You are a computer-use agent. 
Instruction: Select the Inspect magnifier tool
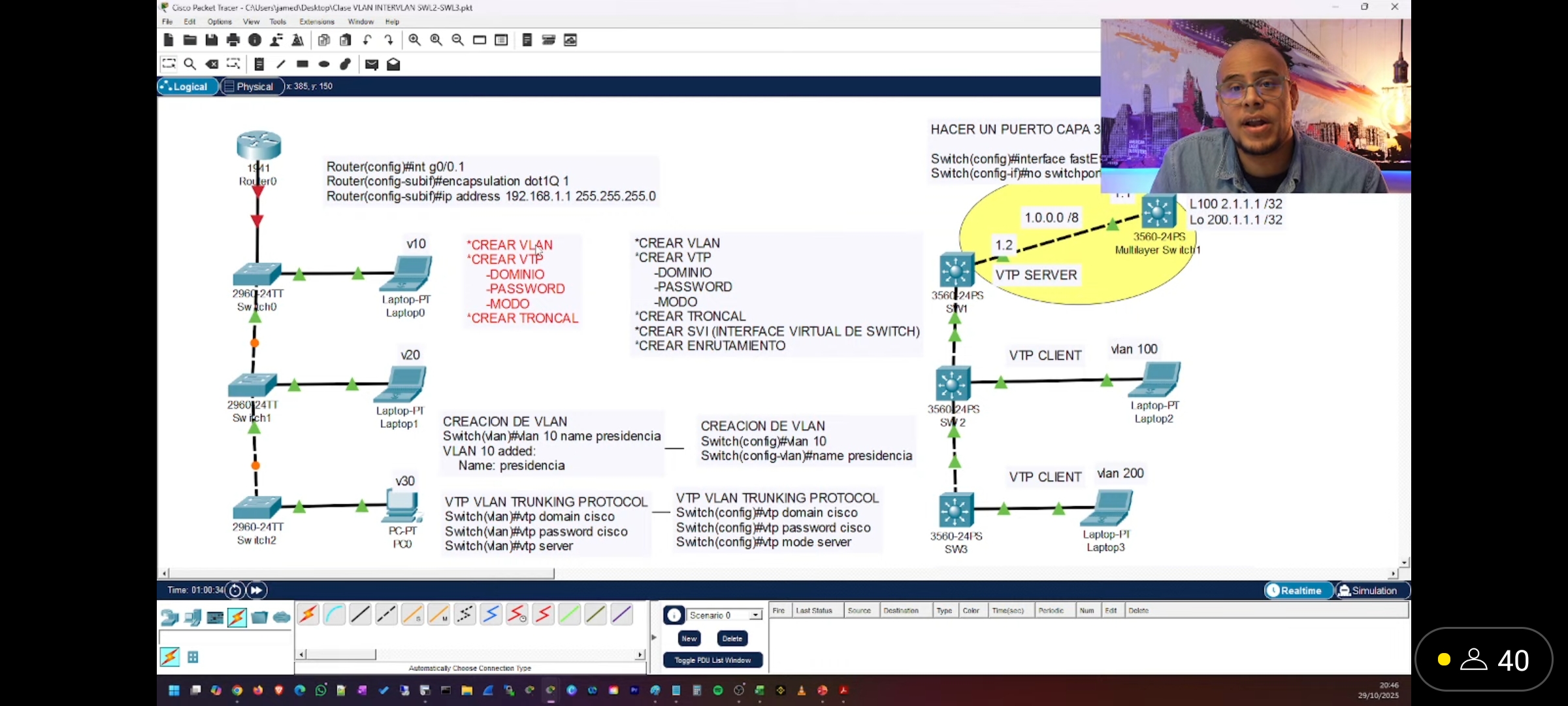(x=190, y=64)
